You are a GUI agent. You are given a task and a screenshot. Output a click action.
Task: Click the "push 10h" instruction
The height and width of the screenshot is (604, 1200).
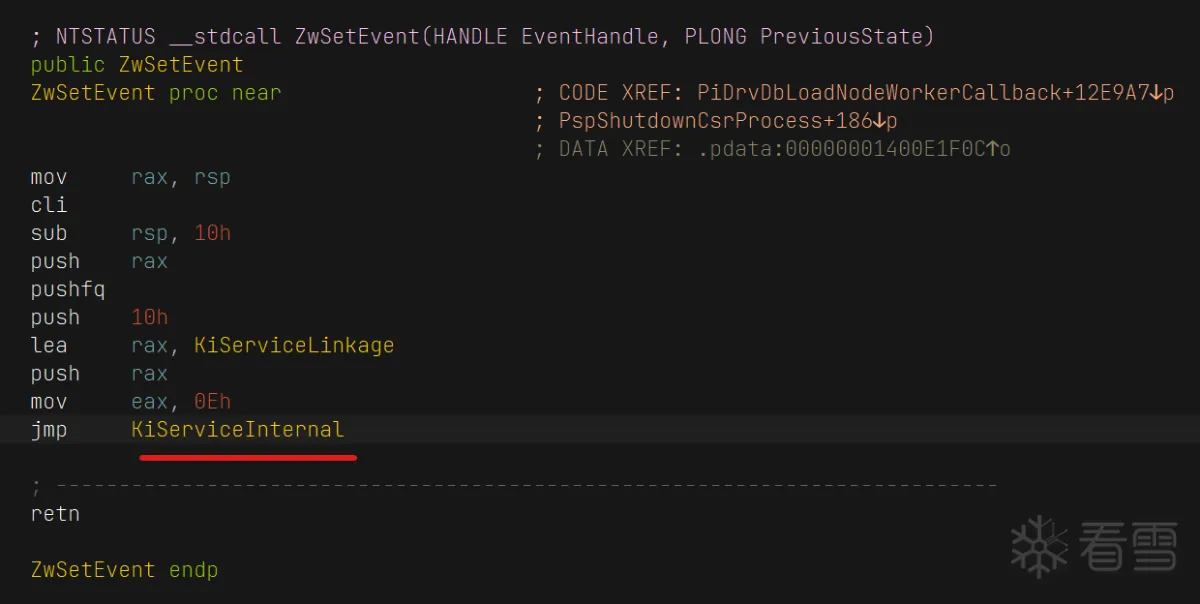tap(99, 318)
